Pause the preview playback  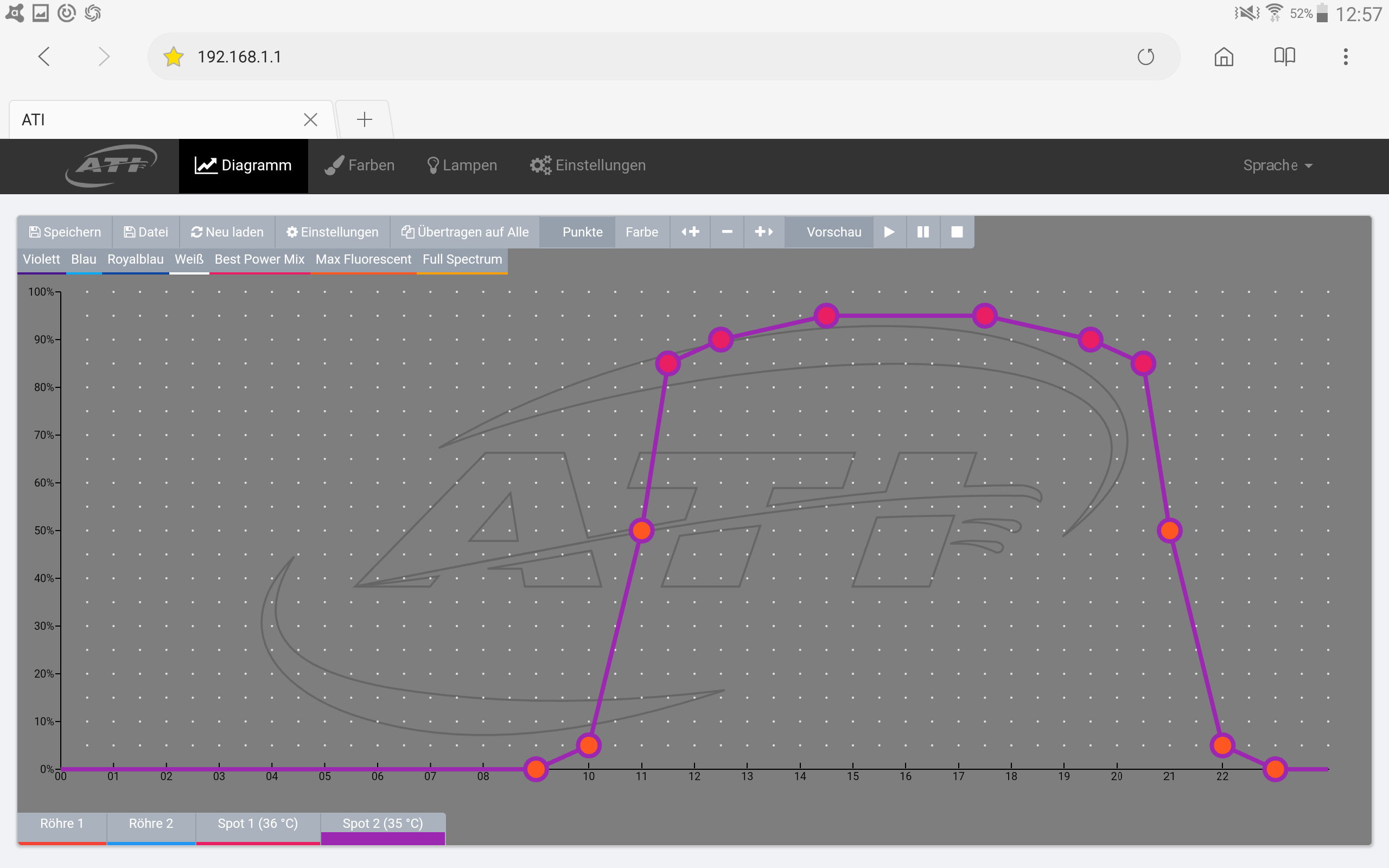(923, 232)
